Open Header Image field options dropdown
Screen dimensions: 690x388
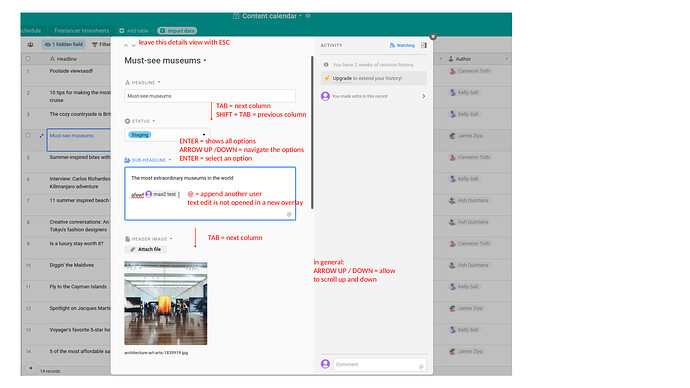point(171,239)
